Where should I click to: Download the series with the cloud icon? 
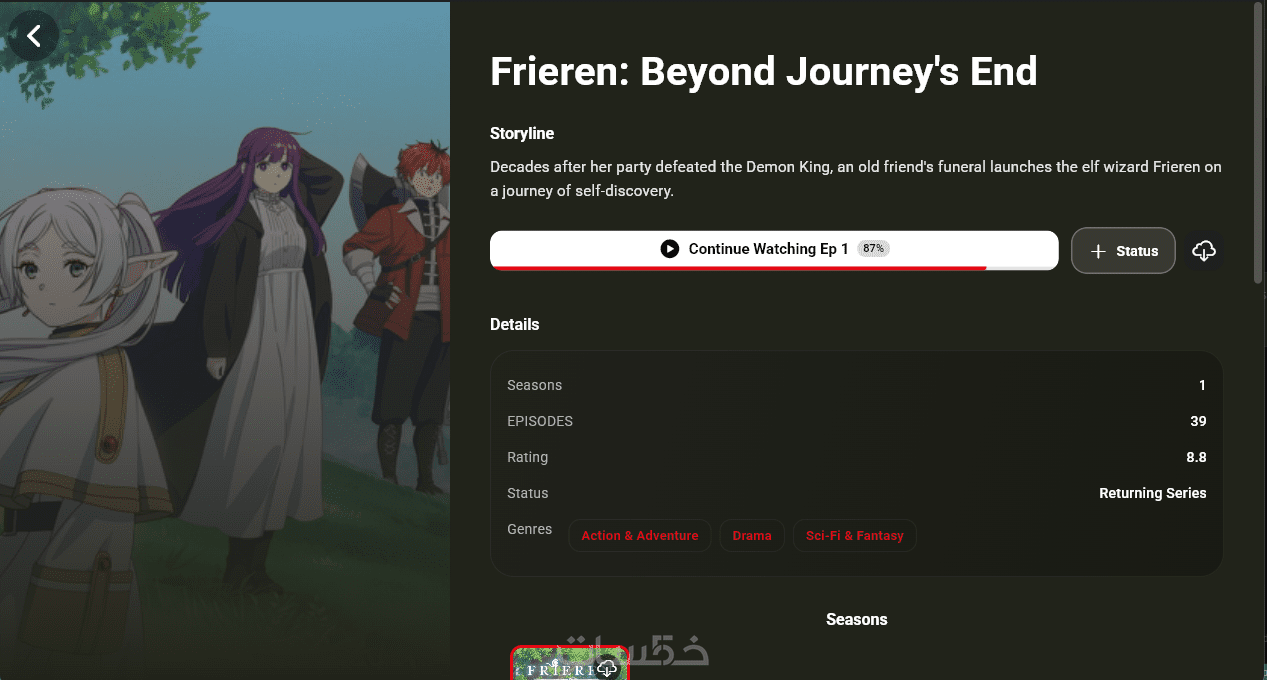click(1204, 251)
